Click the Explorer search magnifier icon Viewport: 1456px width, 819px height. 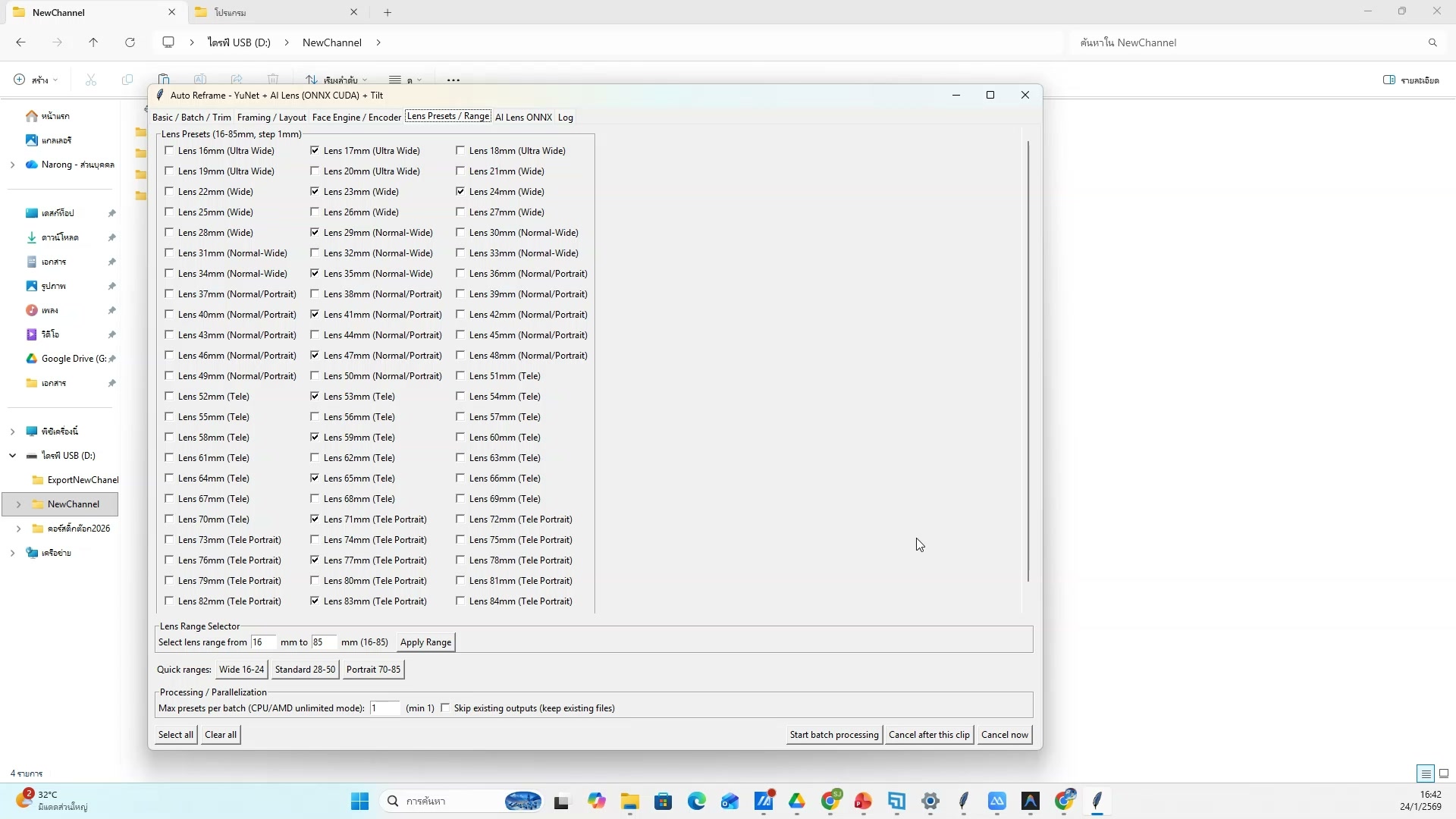(x=1432, y=42)
